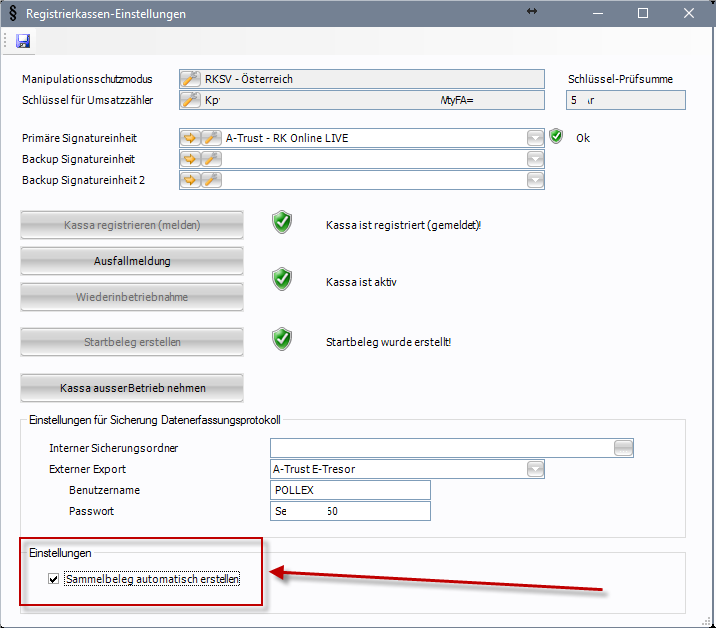Click the save disk icon in toolbar
This screenshot has width=716, height=628.
coord(23,41)
